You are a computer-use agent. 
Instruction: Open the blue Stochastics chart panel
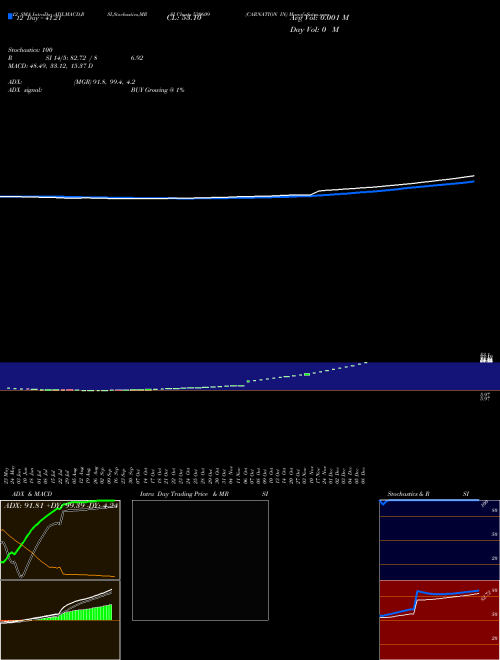439,540
